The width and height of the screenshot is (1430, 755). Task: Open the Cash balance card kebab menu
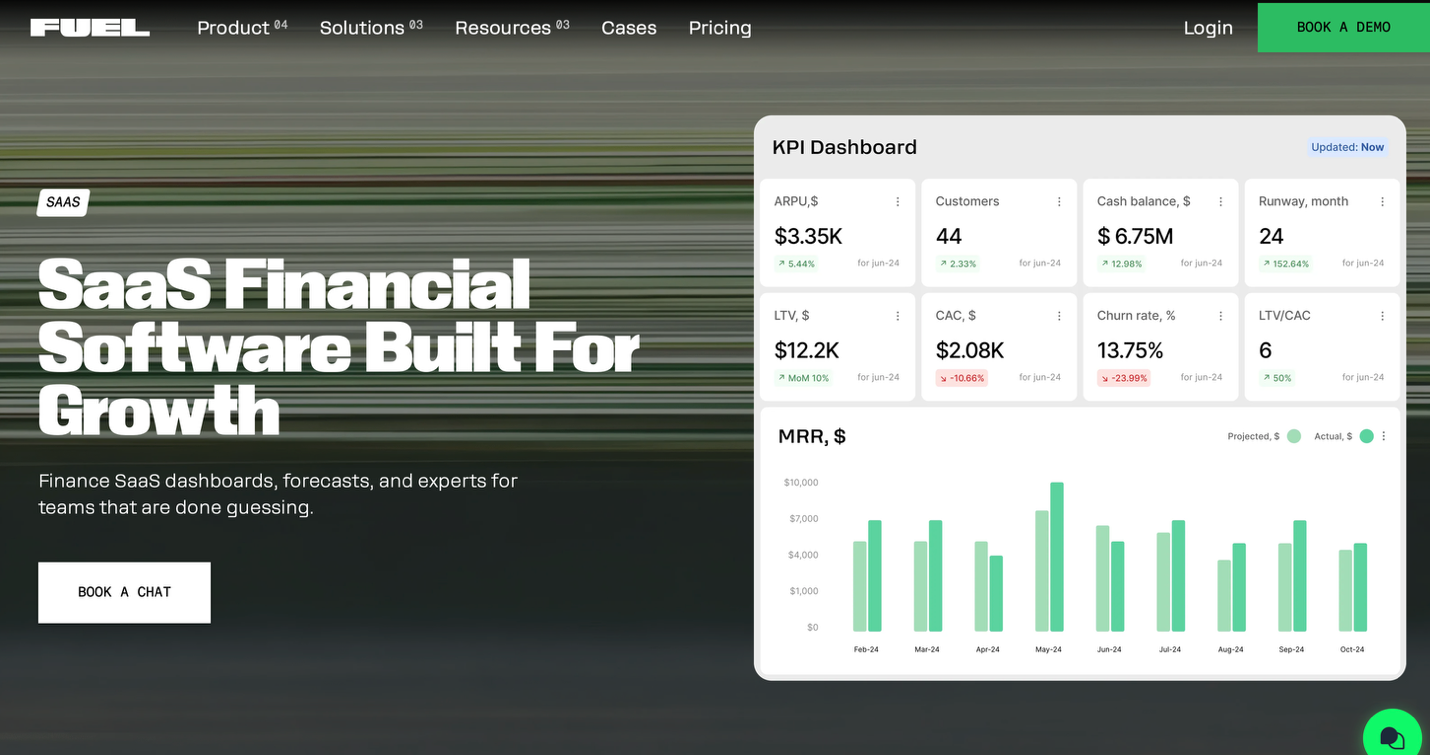point(1220,202)
